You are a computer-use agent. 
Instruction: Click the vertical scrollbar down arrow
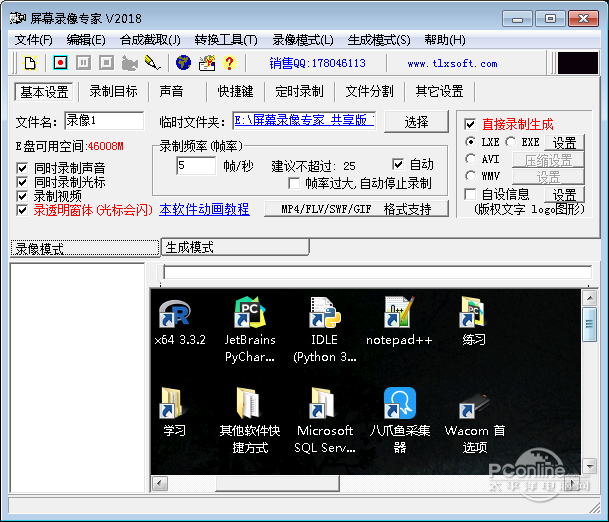pyautogui.click(x=590, y=465)
